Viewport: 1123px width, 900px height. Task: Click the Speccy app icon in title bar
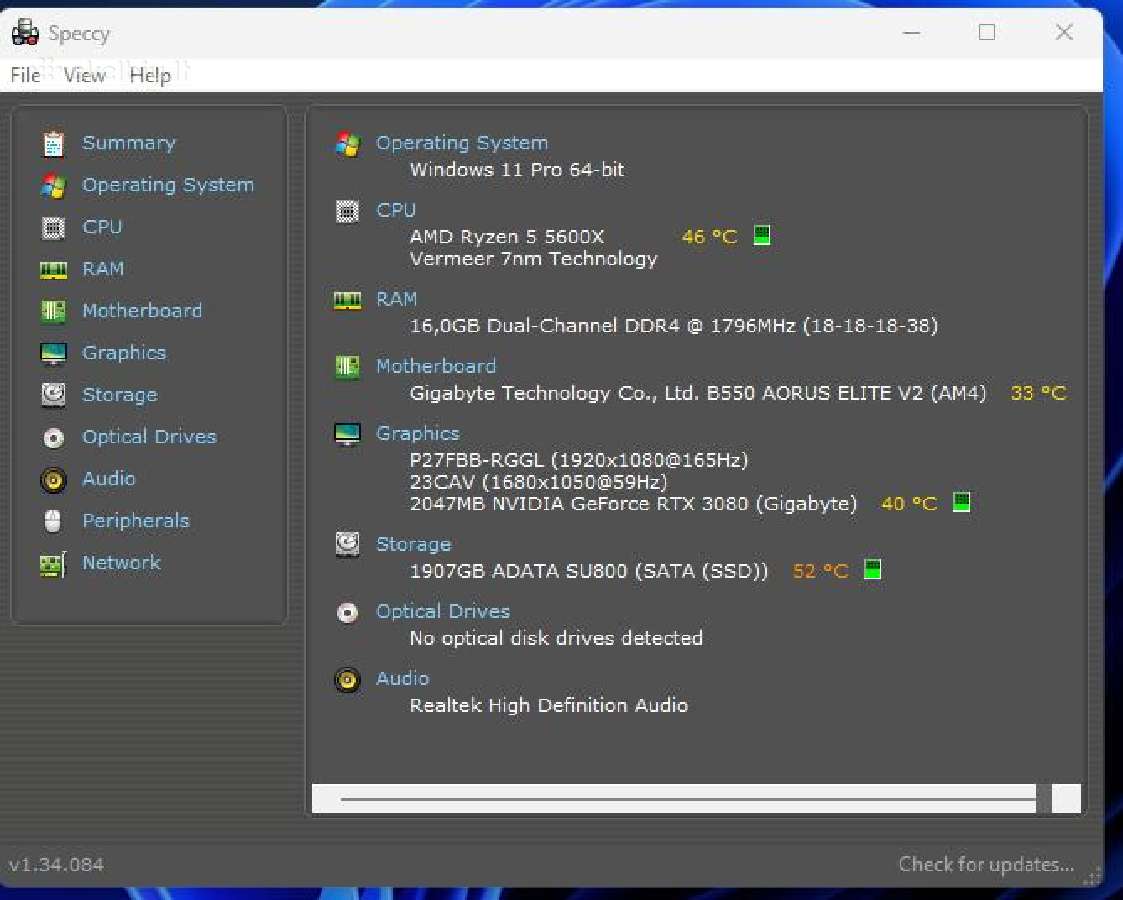pyautogui.click(x=25, y=32)
